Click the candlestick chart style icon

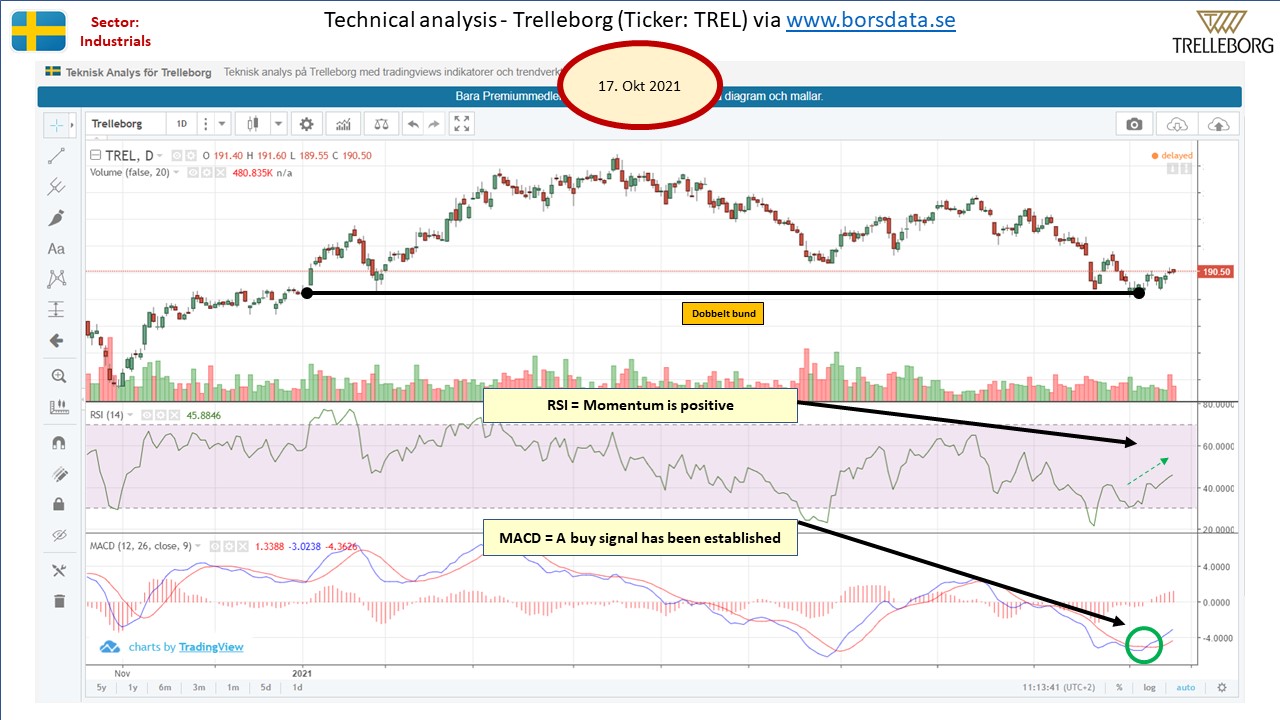(252, 124)
